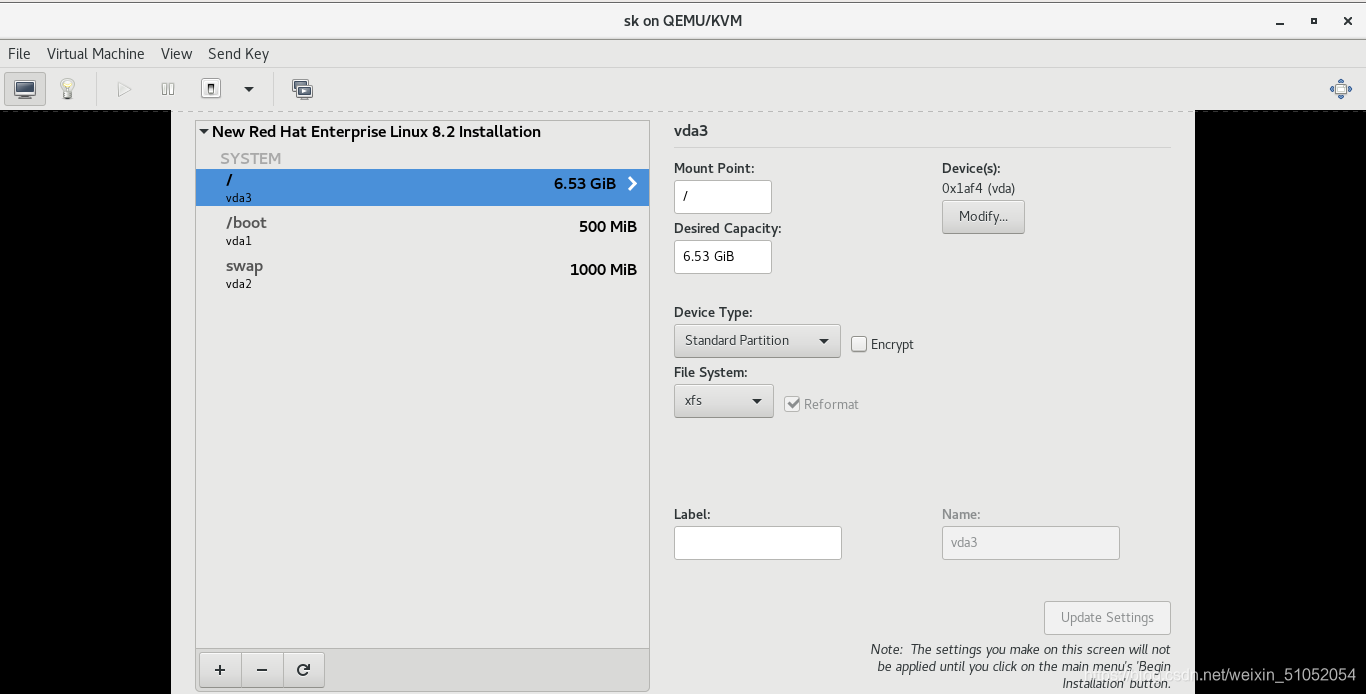This screenshot has width=1366, height=694.
Task: Open virtual hardware details lightbulb icon
Action: tap(67, 89)
